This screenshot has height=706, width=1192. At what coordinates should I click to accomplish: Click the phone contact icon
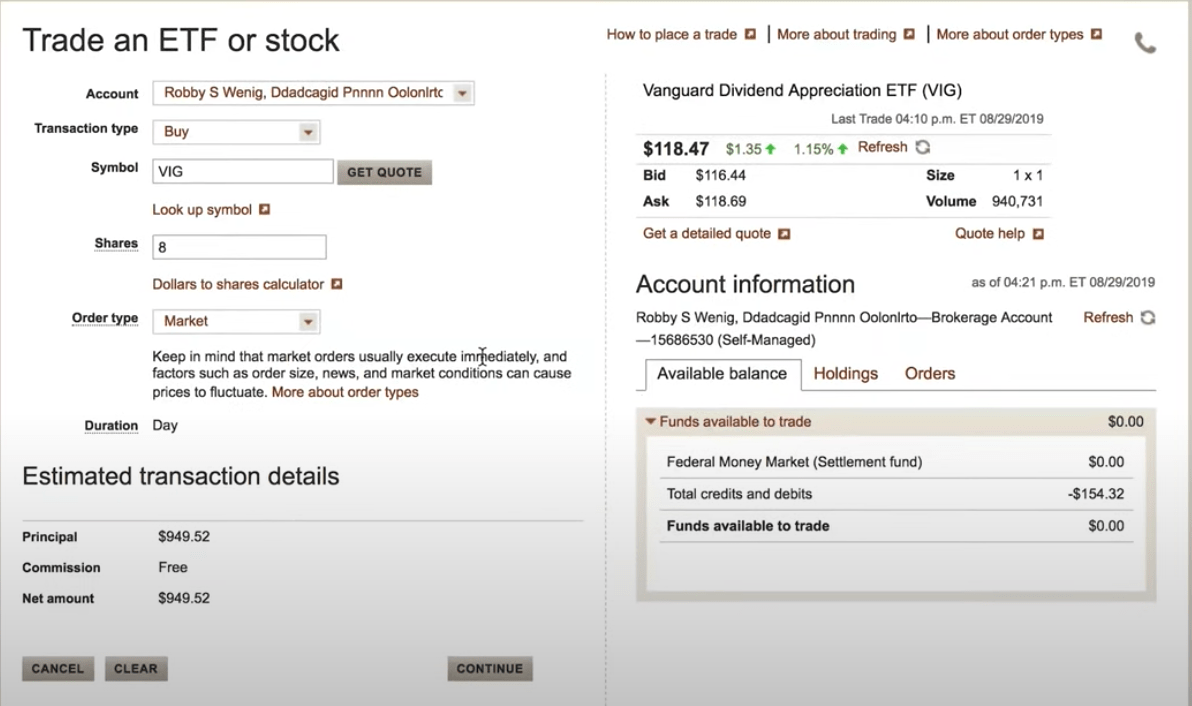[1145, 43]
